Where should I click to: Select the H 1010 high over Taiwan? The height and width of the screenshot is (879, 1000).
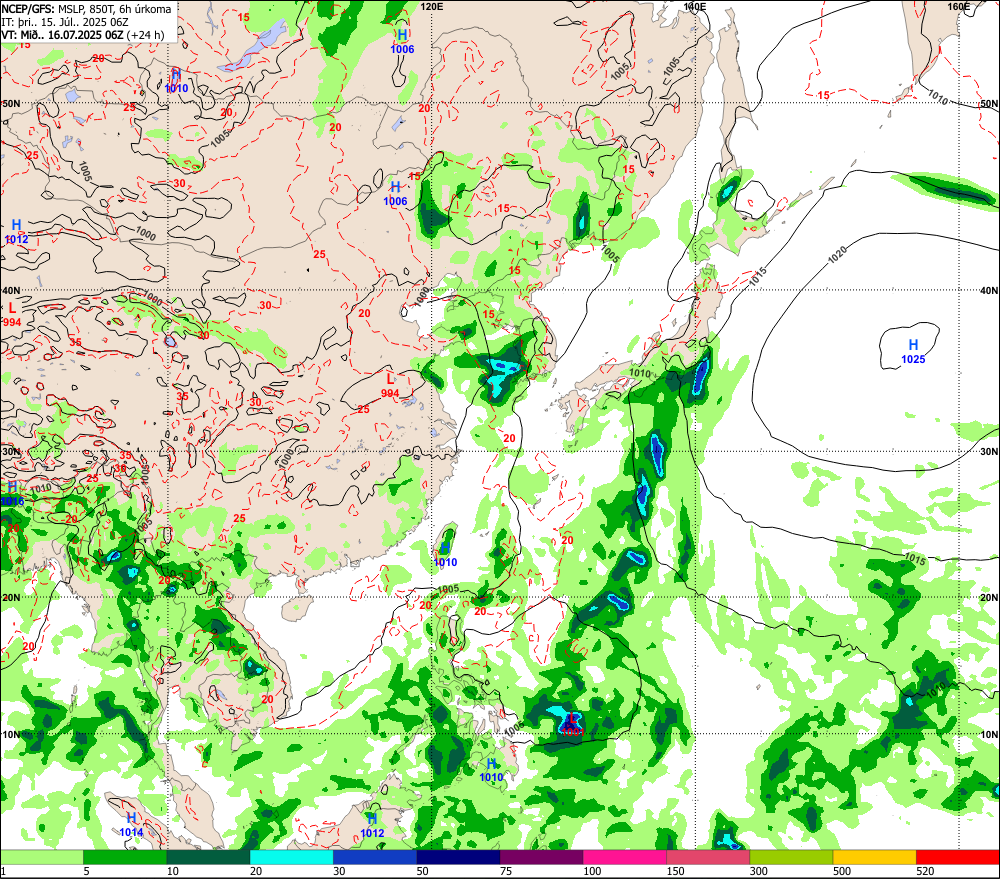pos(445,555)
